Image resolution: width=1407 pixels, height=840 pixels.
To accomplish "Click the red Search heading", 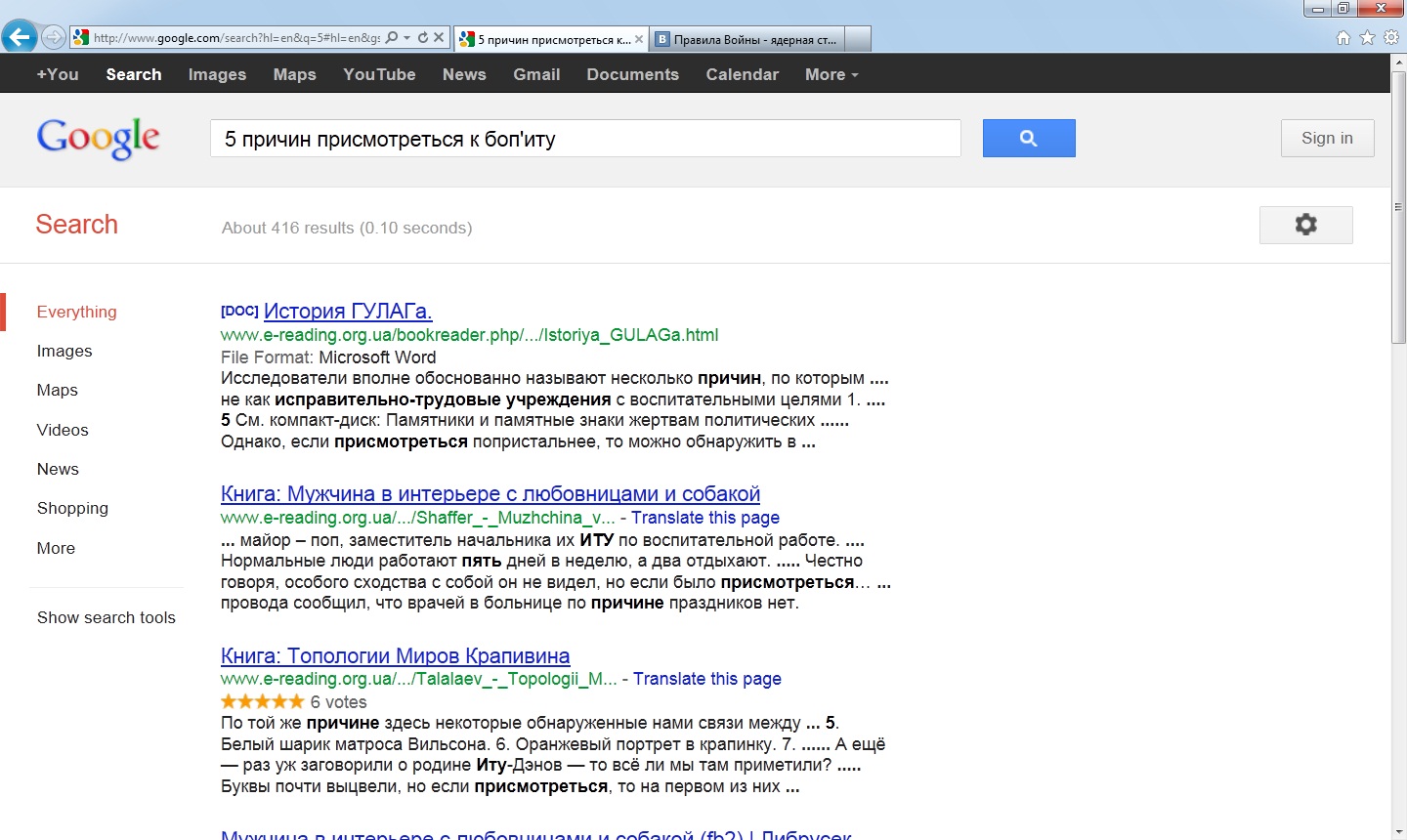I will (x=77, y=225).
